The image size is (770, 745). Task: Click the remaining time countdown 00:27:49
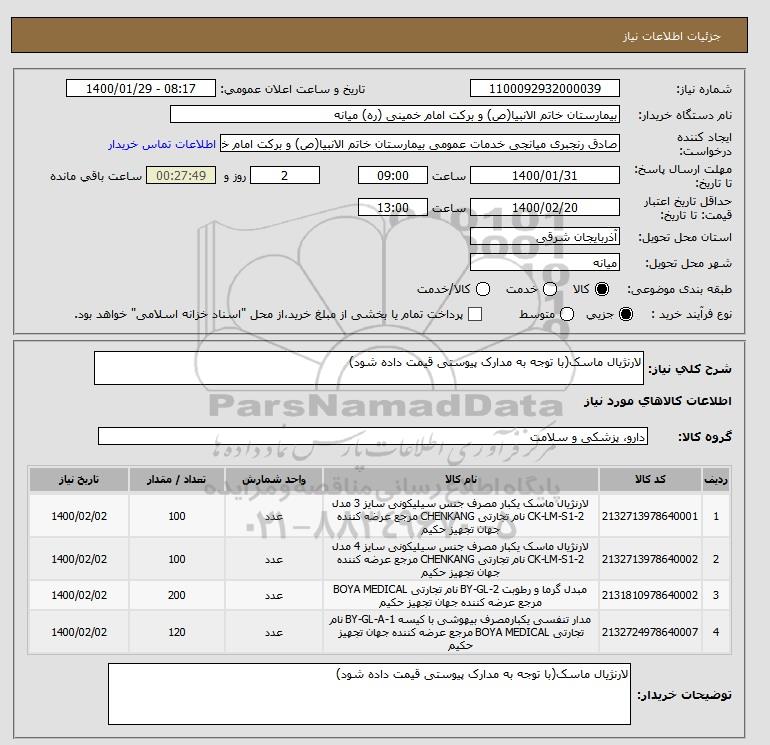pos(181,175)
